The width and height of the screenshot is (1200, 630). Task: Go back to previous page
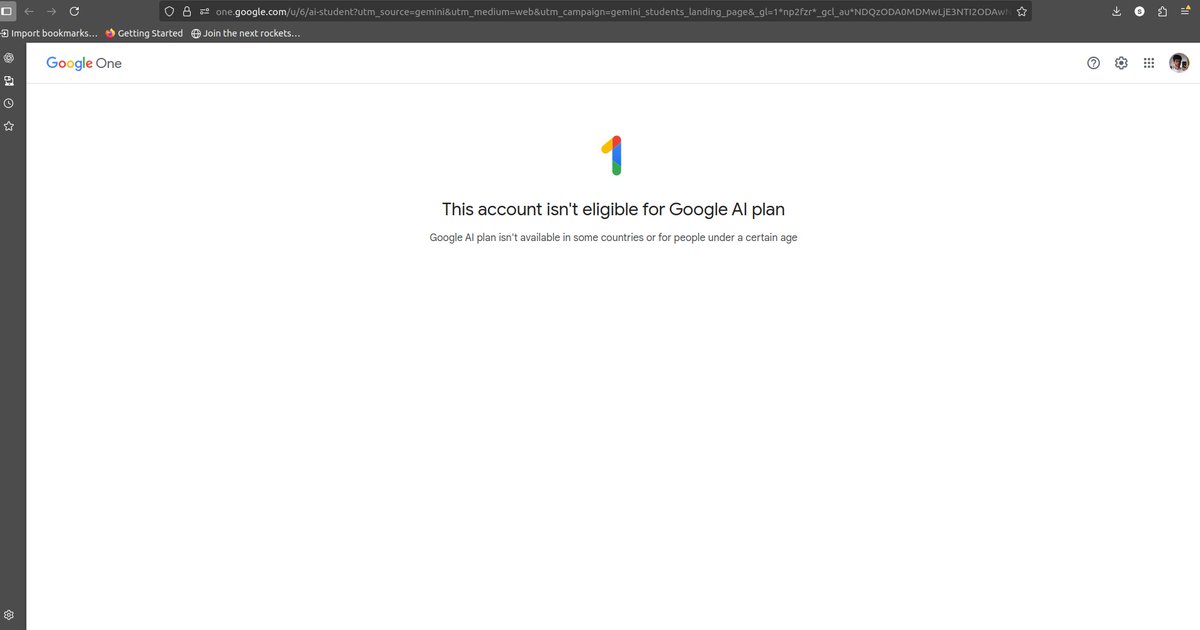pos(29,11)
